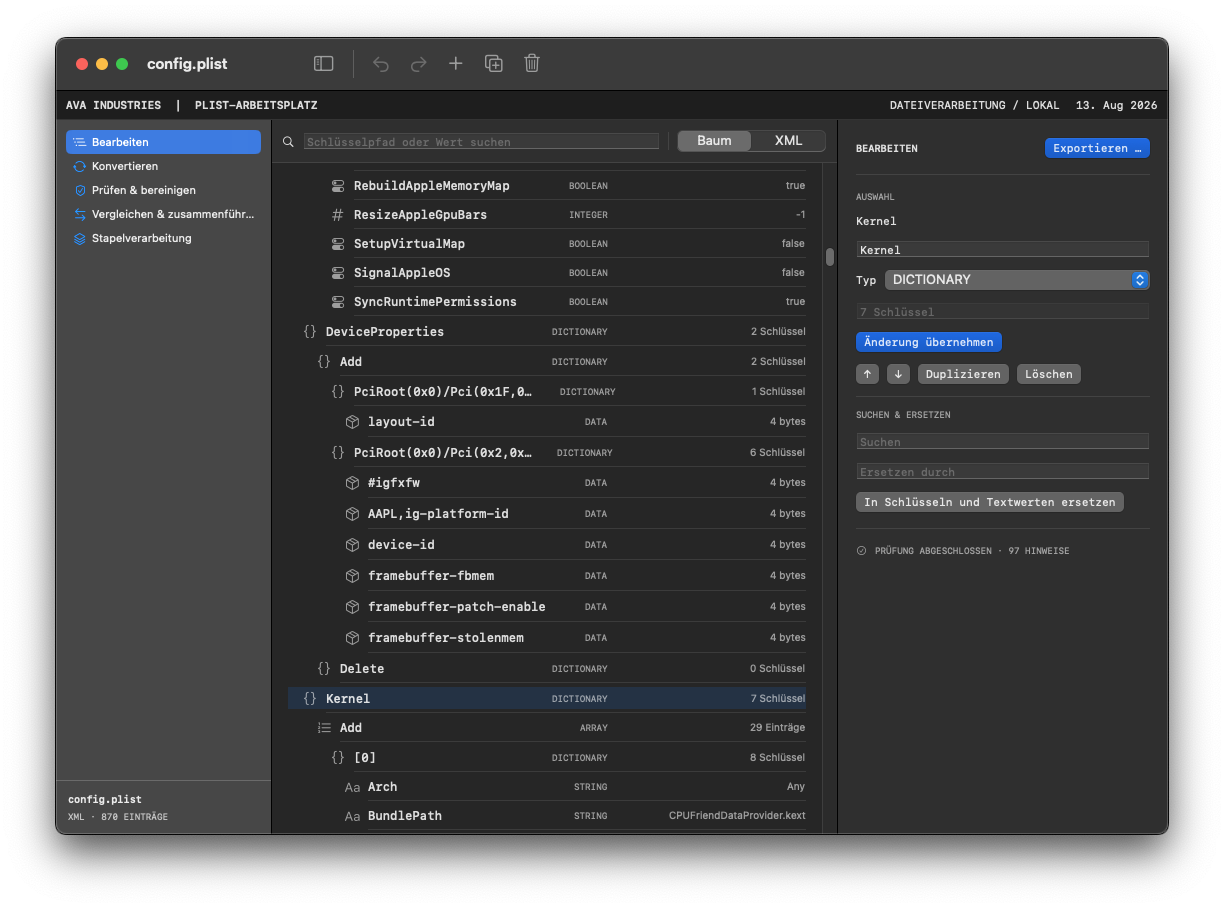Screen dimensions: 1224x908
Task: Switch to Baum view
Action: [714, 141]
